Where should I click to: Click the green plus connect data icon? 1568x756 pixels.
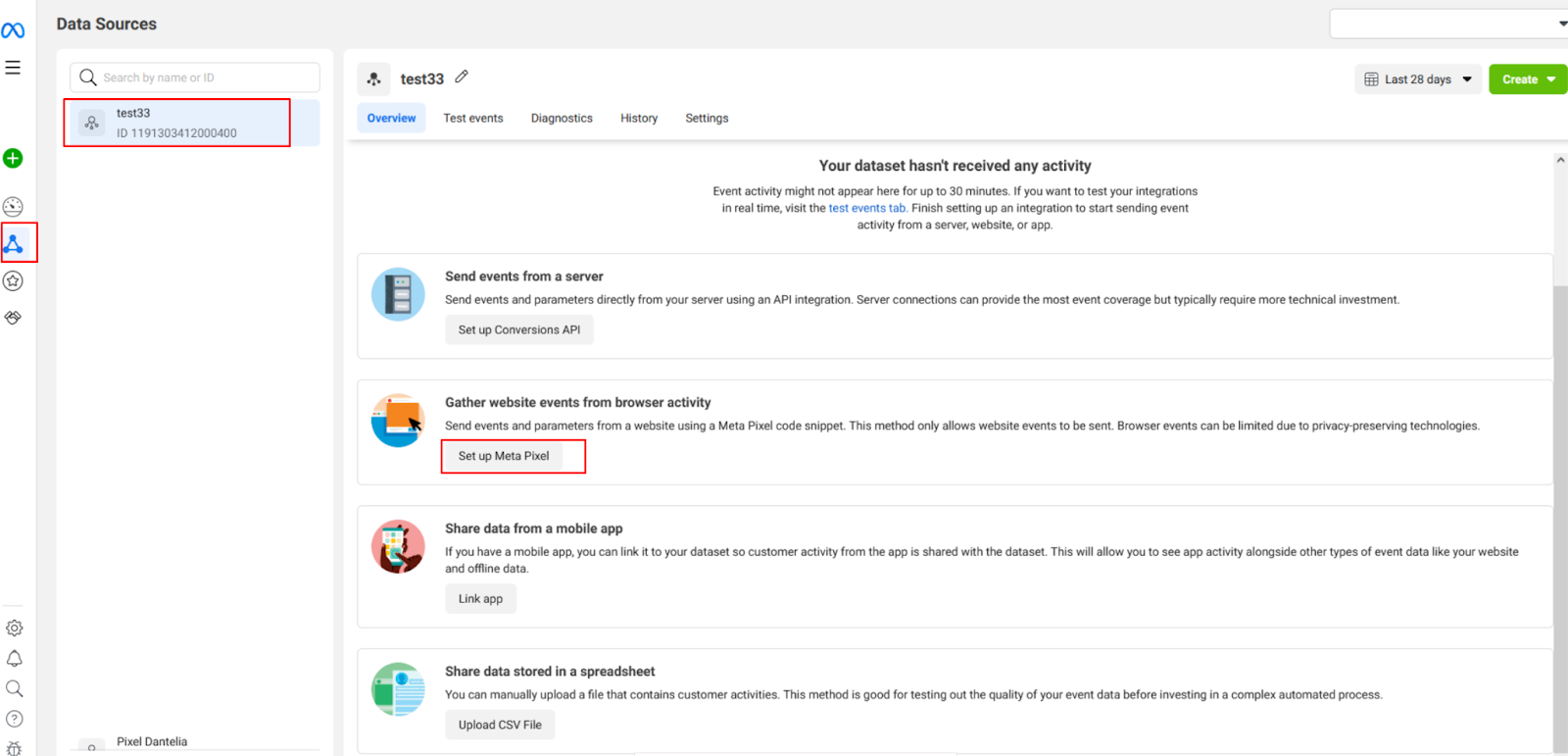pyautogui.click(x=13, y=158)
